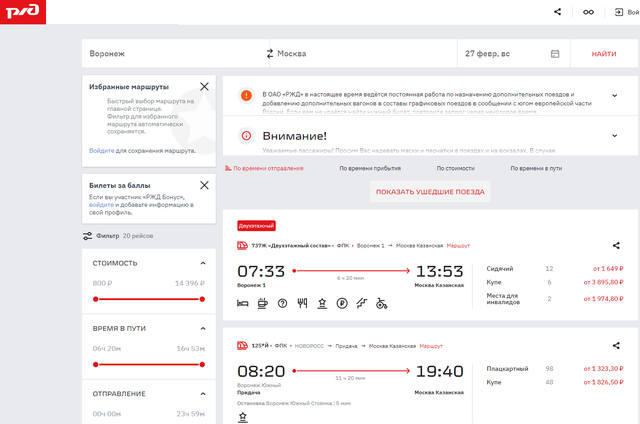The height and width of the screenshot is (424, 640).
Task: Click the maximum travel time slider handle
Action: point(202,364)
